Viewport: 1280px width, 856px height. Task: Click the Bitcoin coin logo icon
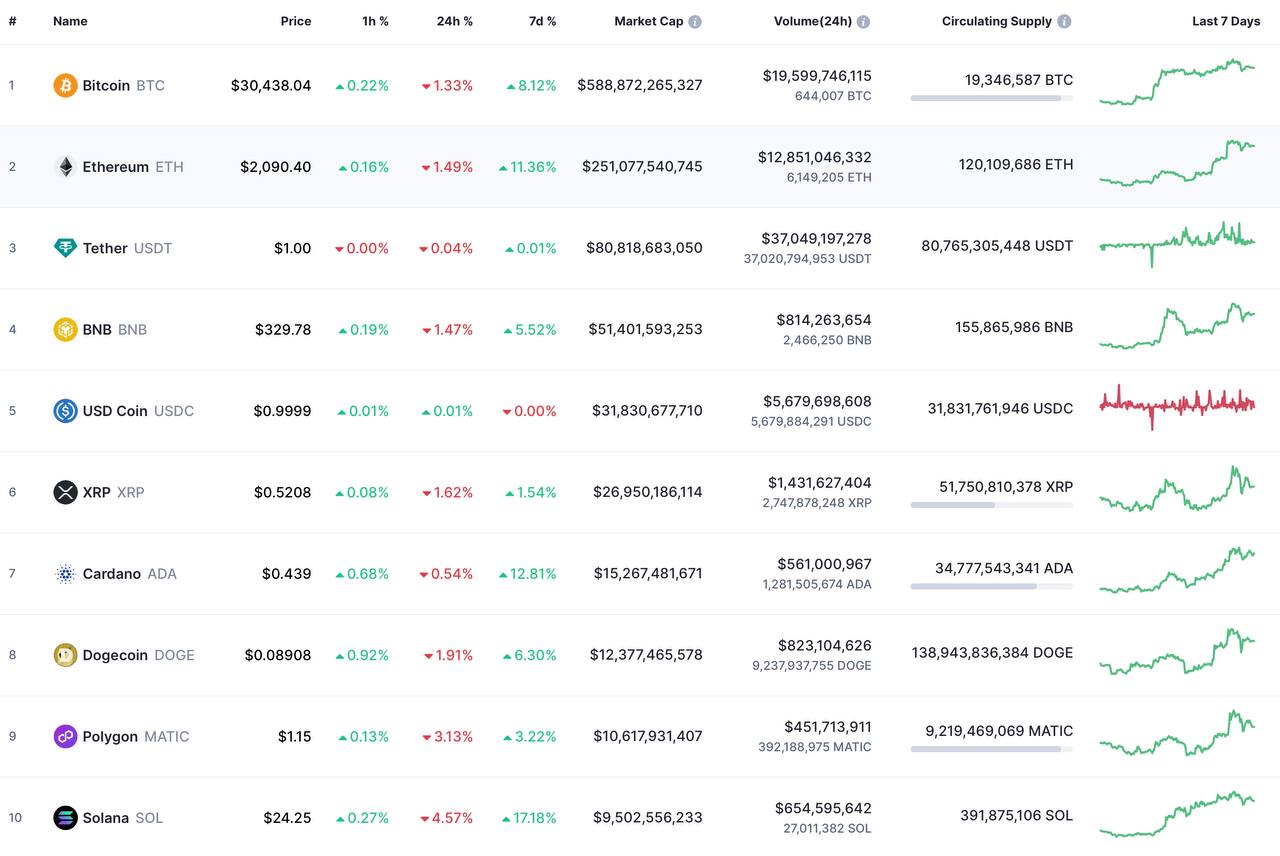pyautogui.click(x=65, y=85)
